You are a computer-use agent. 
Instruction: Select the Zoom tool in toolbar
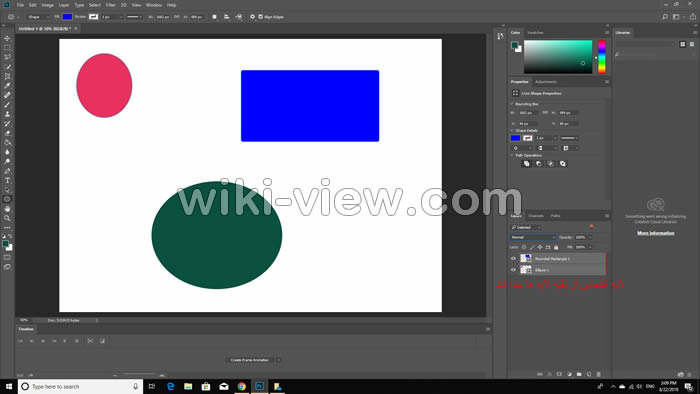(x=7, y=218)
